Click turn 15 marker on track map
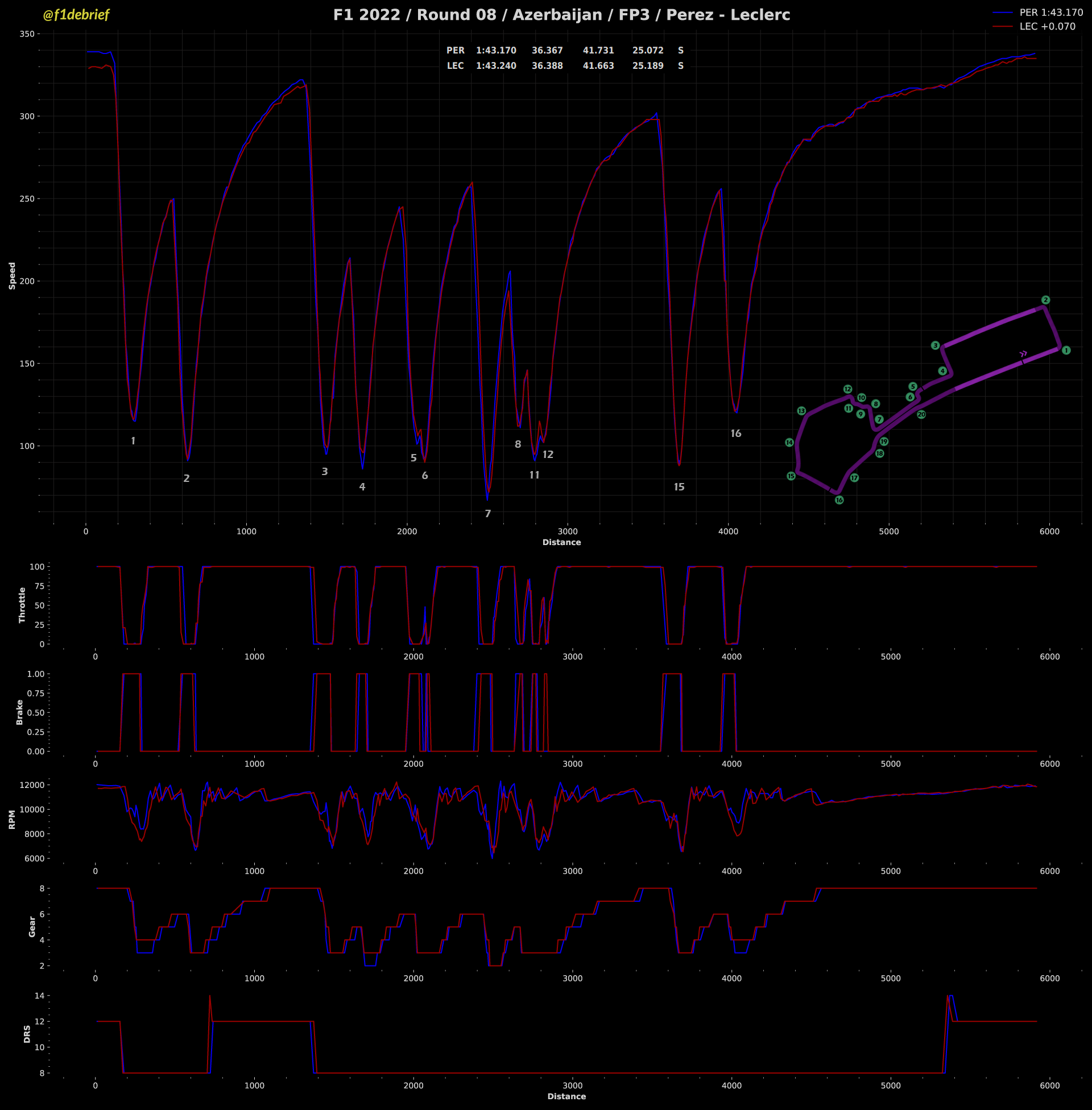 tap(791, 476)
